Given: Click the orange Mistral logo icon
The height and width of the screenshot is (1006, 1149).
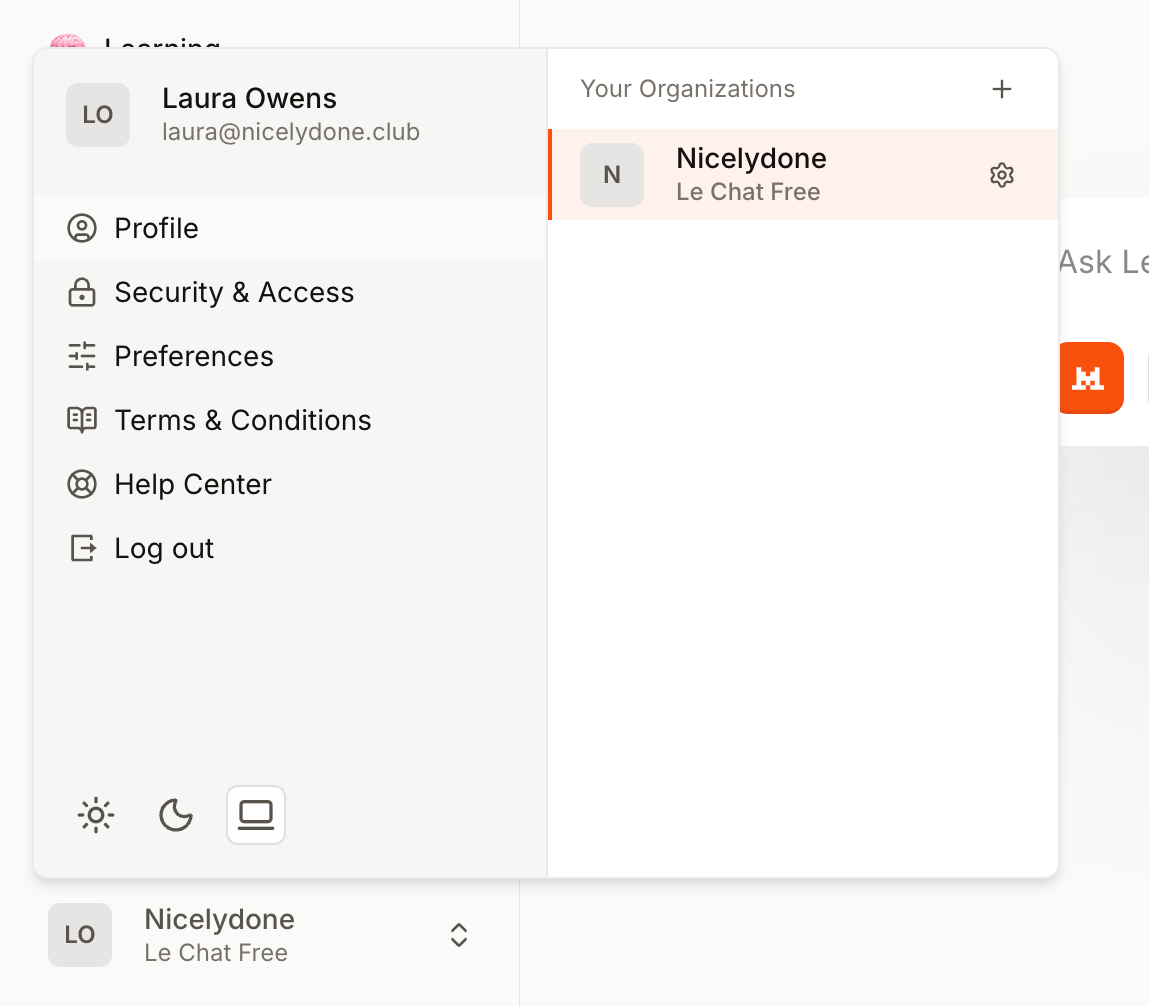Looking at the screenshot, I should point(1088,378).
